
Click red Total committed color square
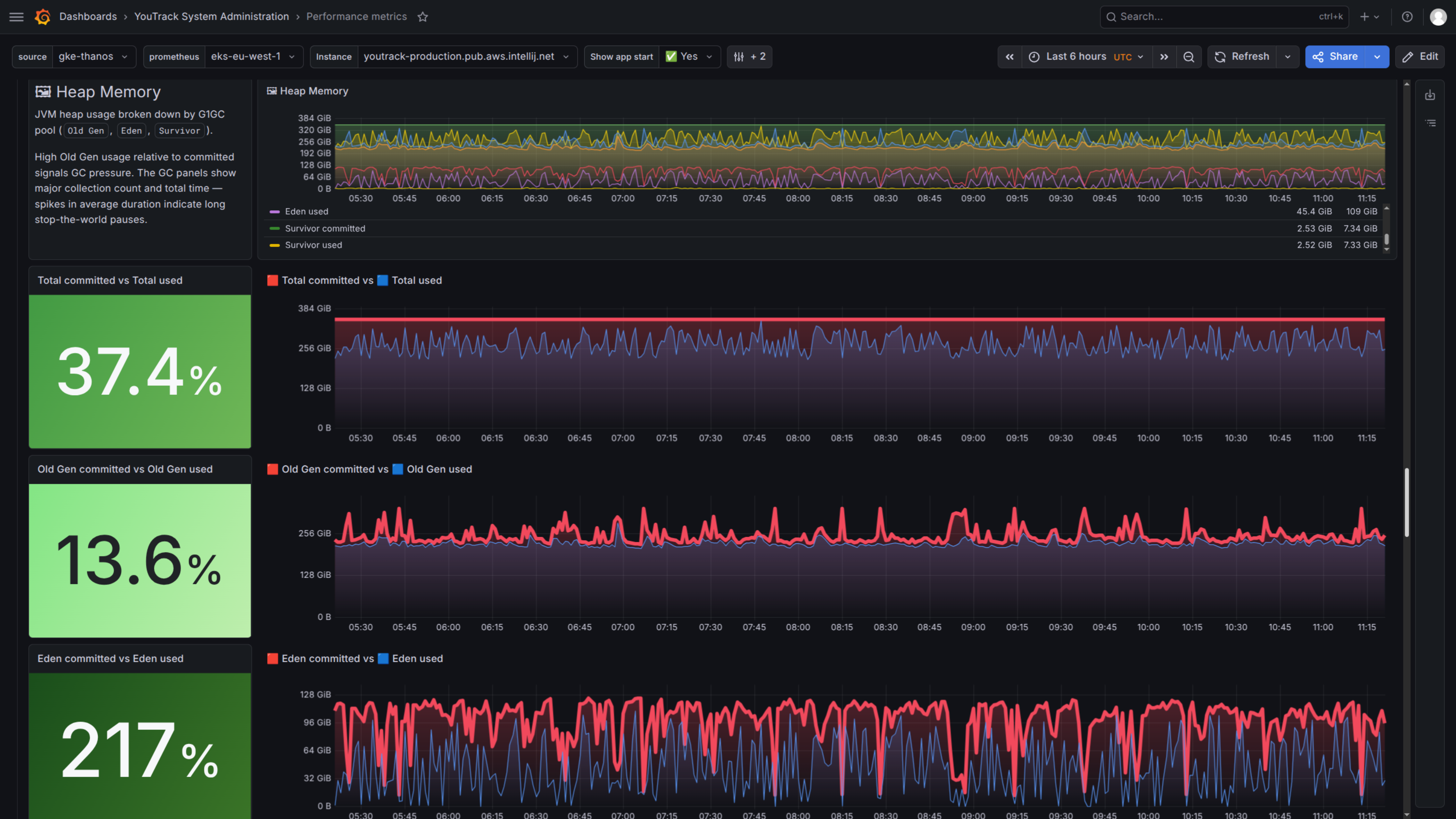272,280
